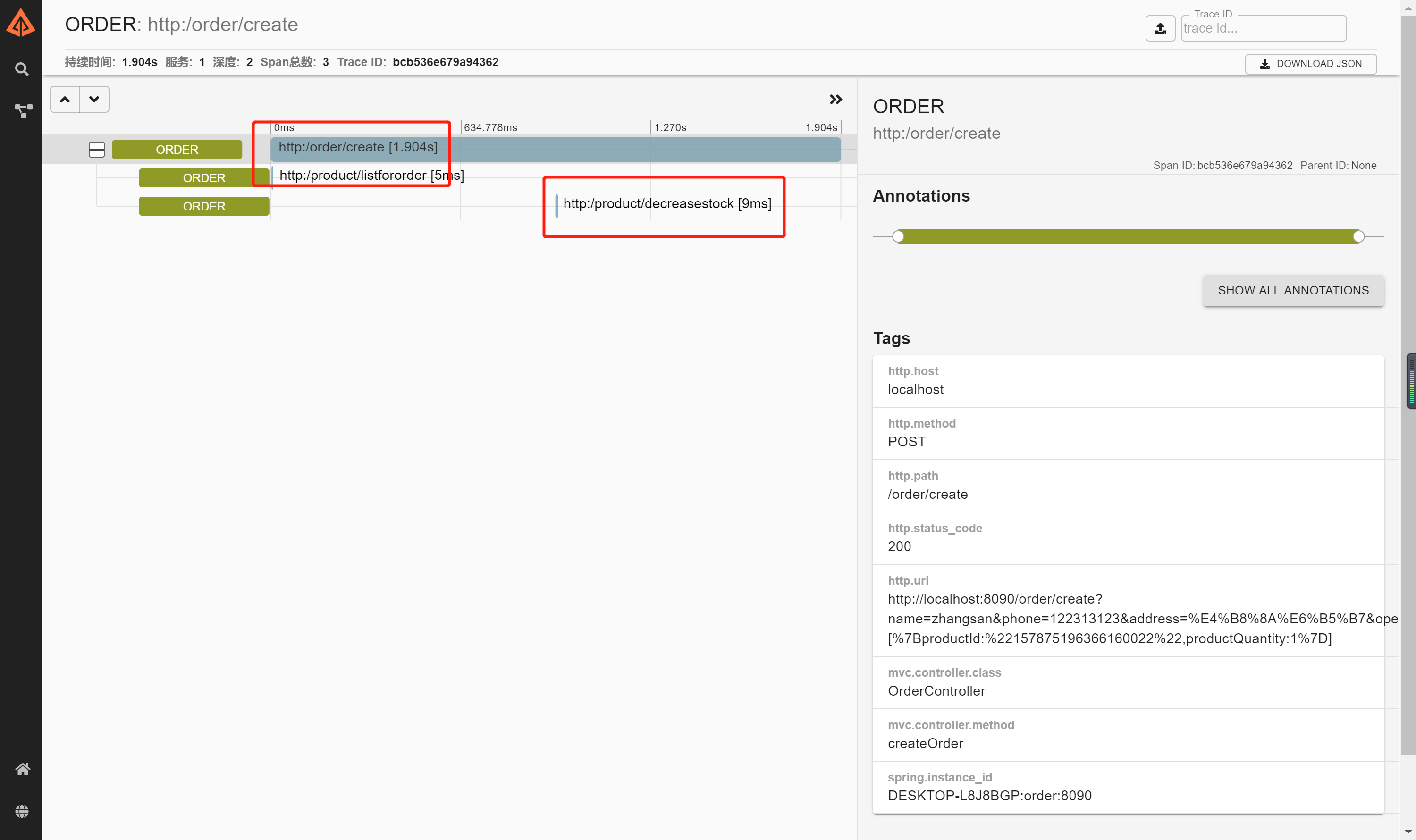Screen dimensions: 1416x840
Task: Open the search traces page icon
Action: coord(22,69)
